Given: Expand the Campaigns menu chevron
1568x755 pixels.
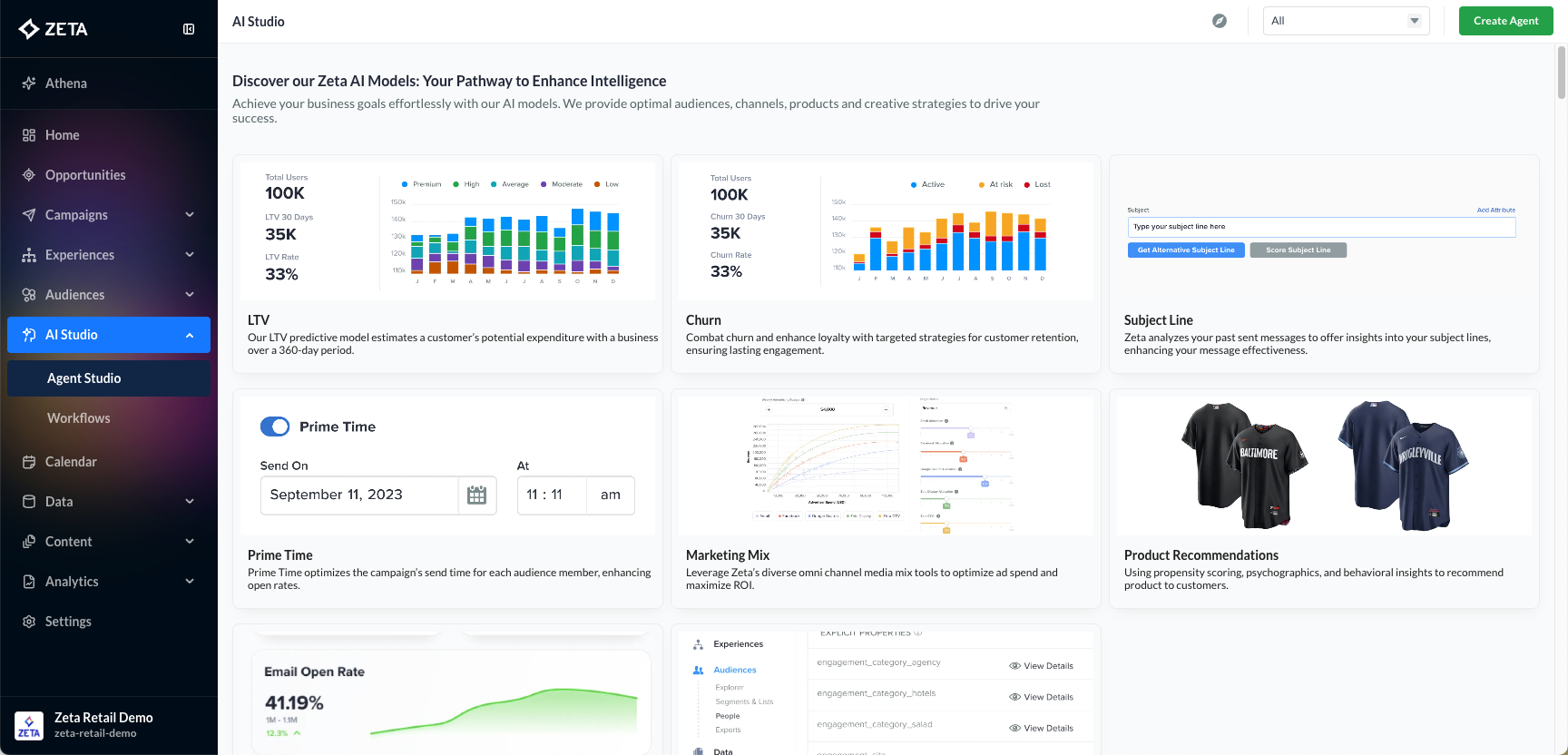Looking at the screenshot, I should coord(190,215).
